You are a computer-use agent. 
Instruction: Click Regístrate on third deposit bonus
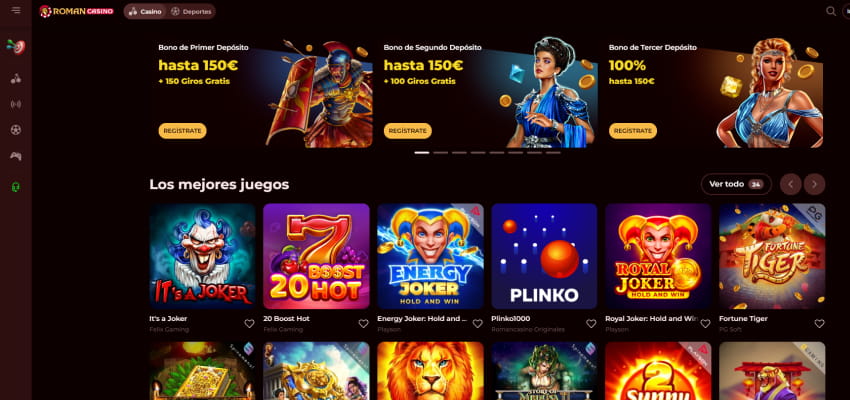point(633,131)
